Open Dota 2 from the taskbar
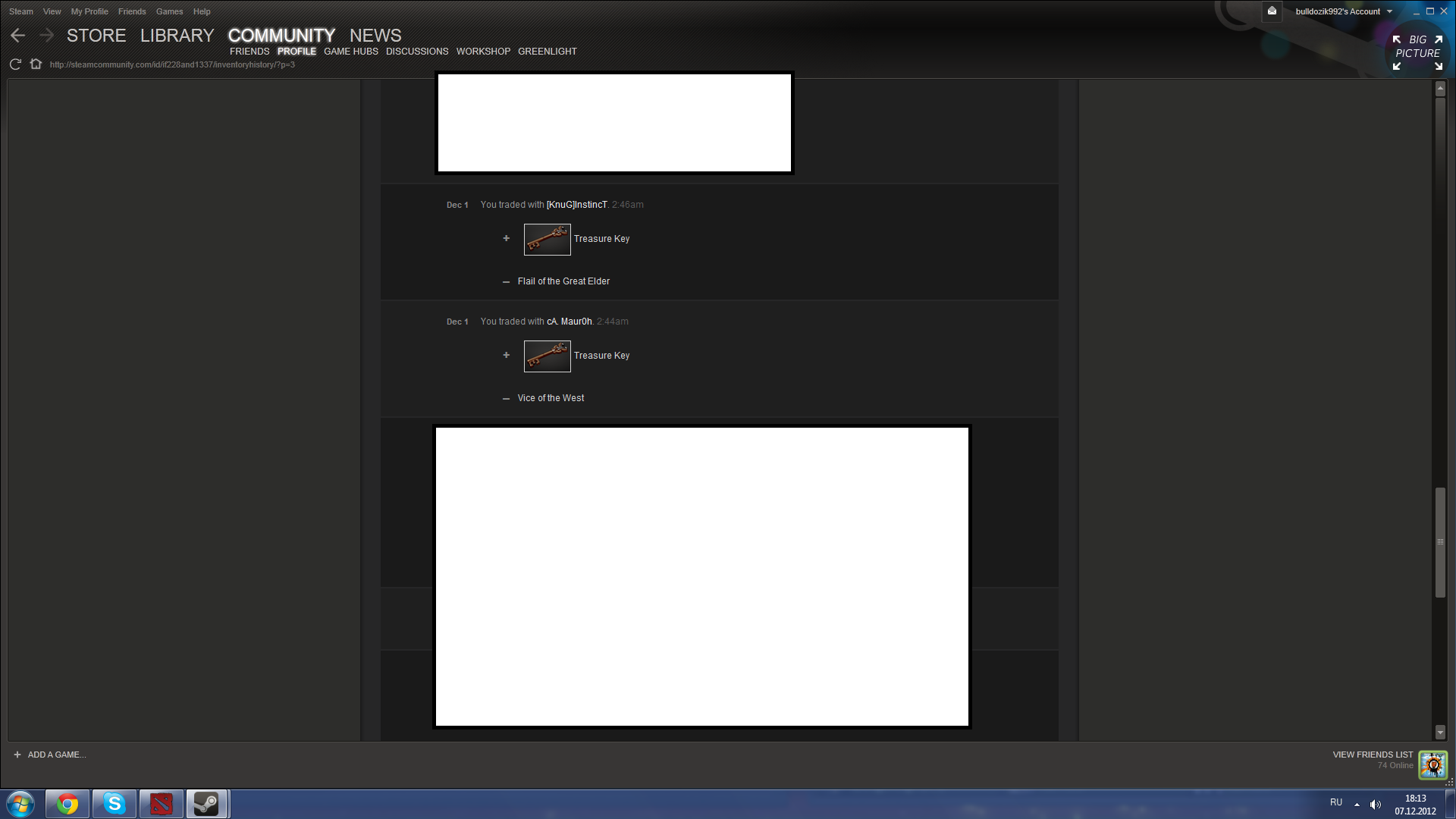The height and width of the screenshot is (819, 1456). [161, 804]
